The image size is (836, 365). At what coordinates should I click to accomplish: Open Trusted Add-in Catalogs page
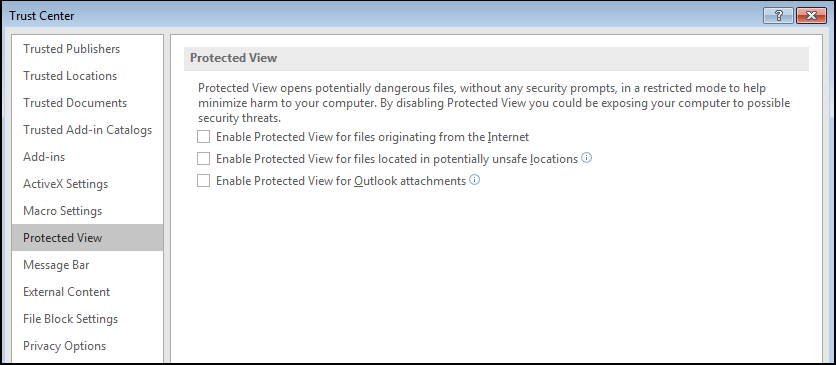click(87, 130)
